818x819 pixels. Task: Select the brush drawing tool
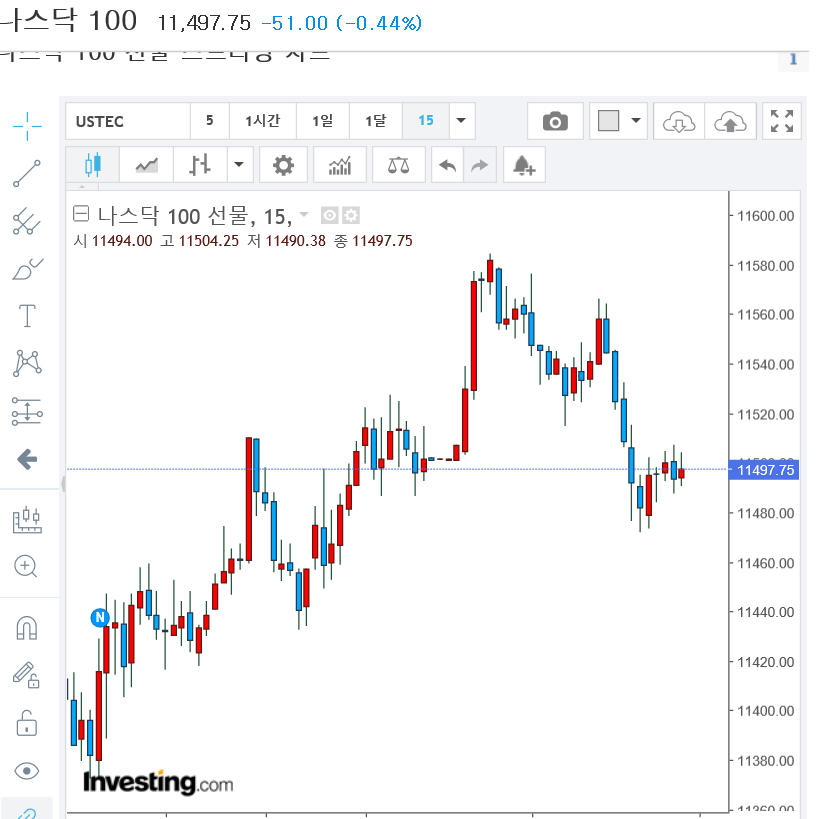[27, 269]
